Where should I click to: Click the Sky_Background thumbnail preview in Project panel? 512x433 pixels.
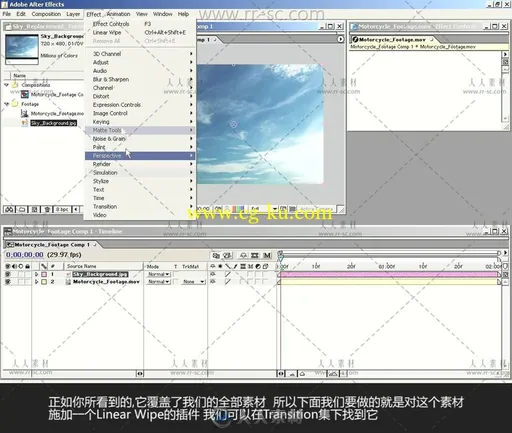(x=22, y=47)
